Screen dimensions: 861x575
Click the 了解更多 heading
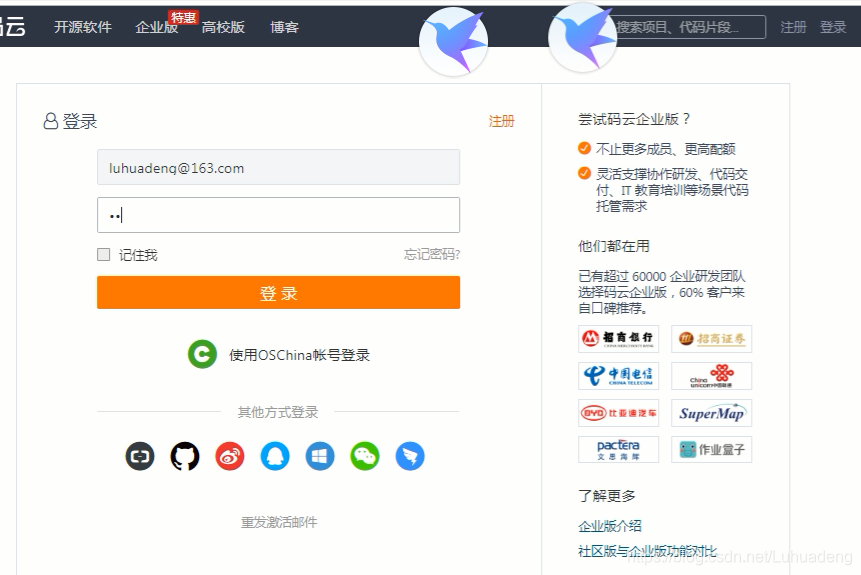(607, 496)
